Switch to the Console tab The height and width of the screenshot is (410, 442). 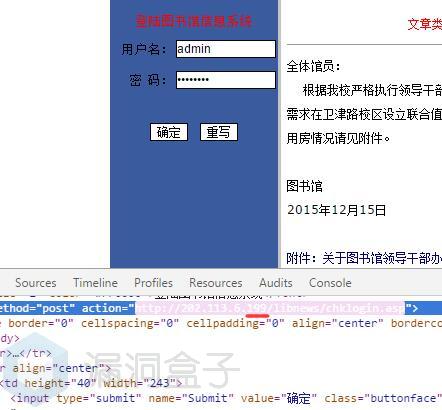pos(330,283)
